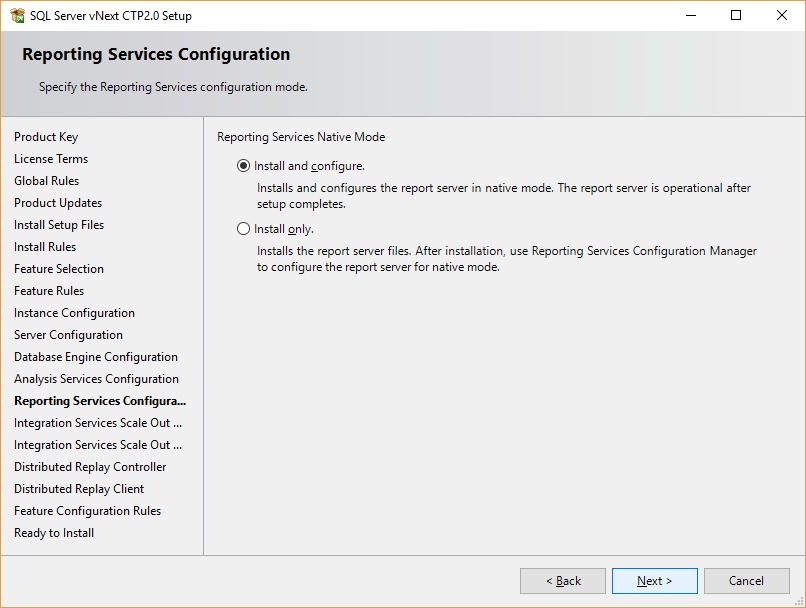Select the Install only radio button

[x=243, y=229]
